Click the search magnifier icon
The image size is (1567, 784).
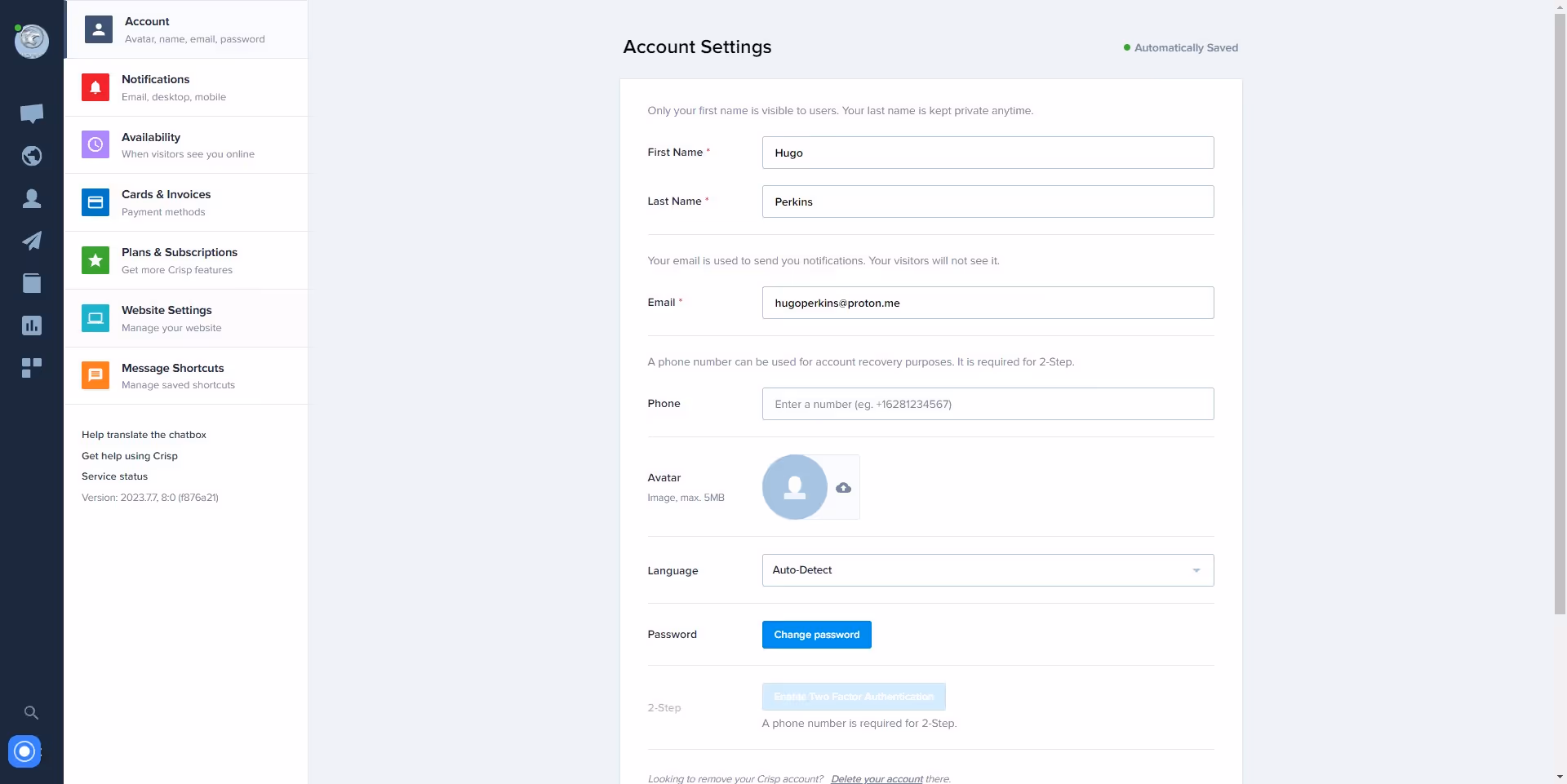click(31, 713)
